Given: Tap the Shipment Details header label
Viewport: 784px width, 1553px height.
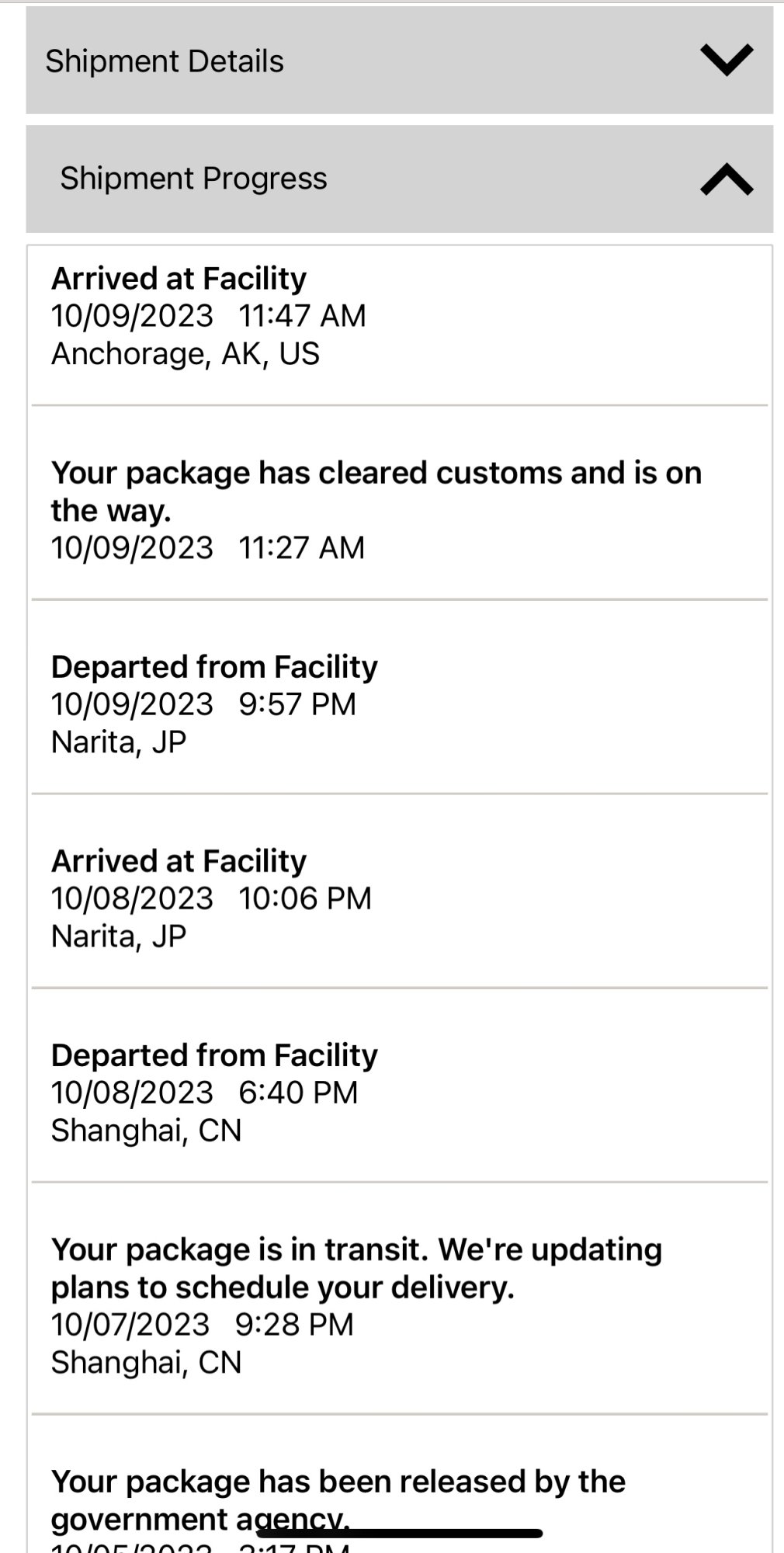Looking at the screenshot, I should [x=165, y=61].
